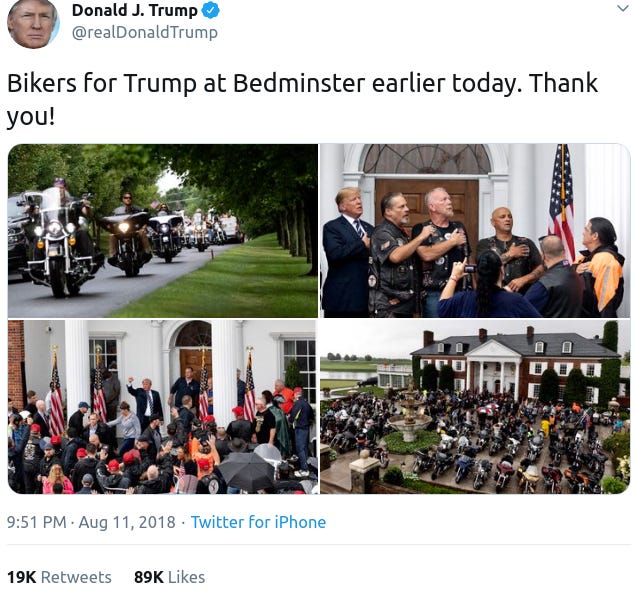Open the tweet options chevron dropdown

click(x=623, y=8)
